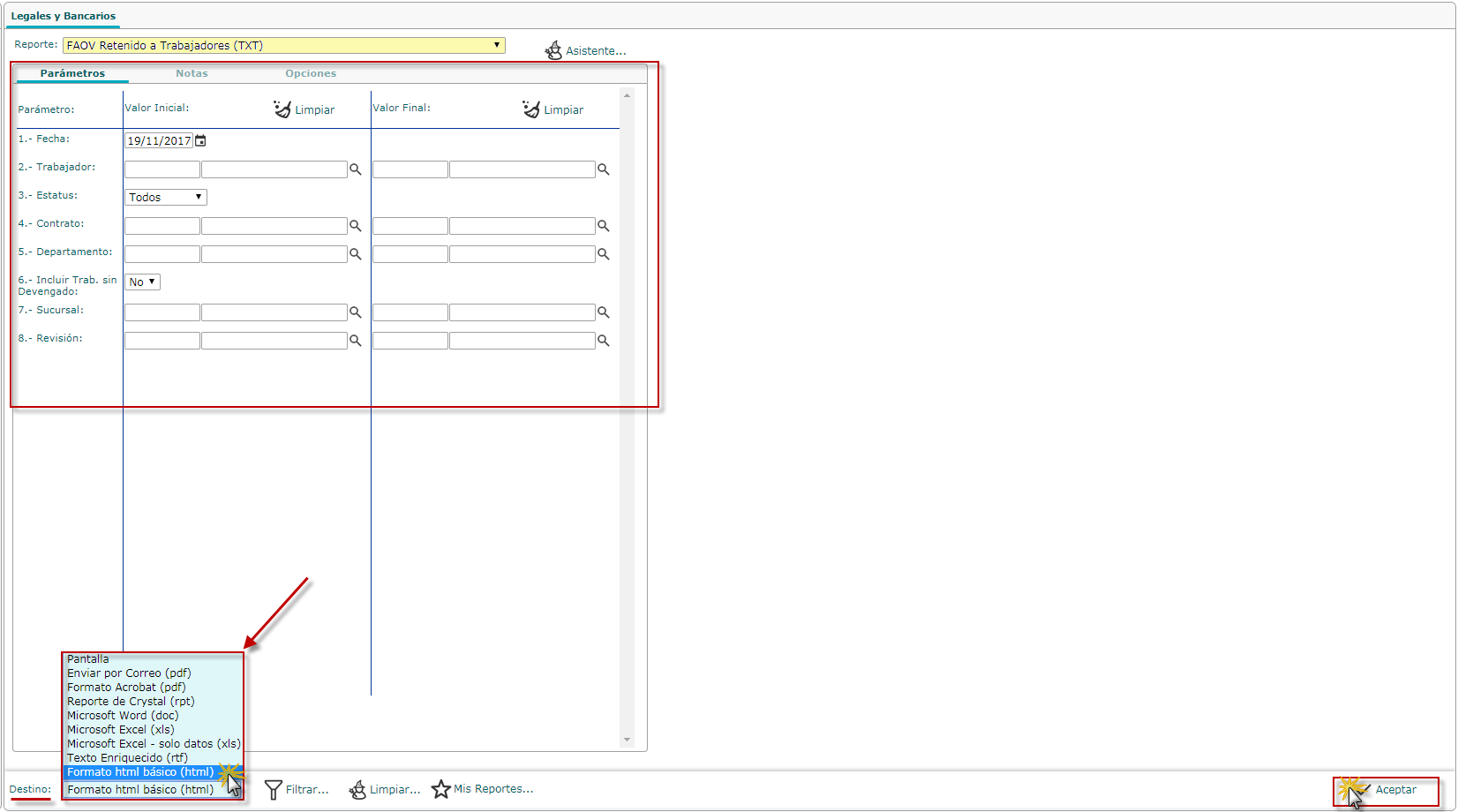Open the Asistente wizard icon

(553, 50)
